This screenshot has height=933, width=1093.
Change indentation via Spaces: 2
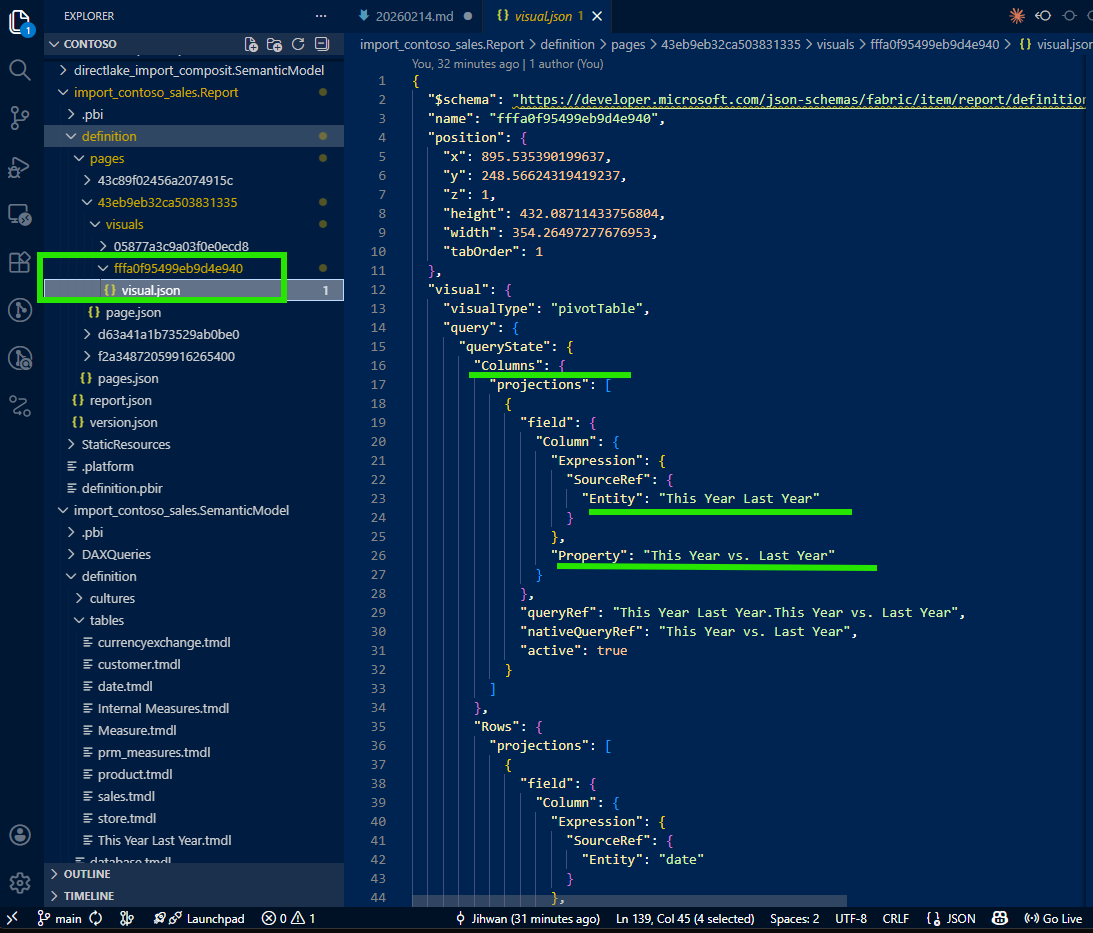pos(794,918)
